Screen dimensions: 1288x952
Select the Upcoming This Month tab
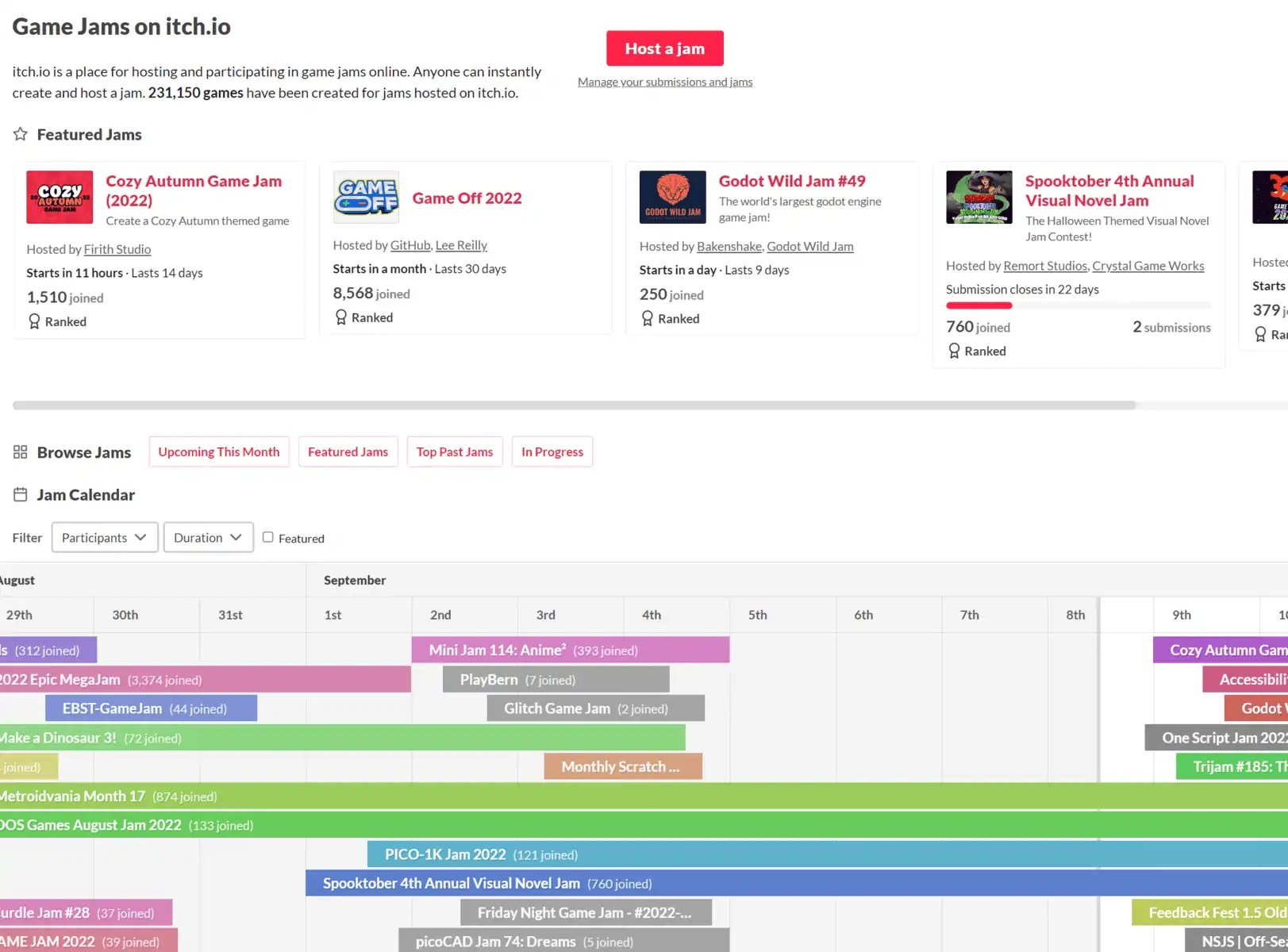pos(219,451)
